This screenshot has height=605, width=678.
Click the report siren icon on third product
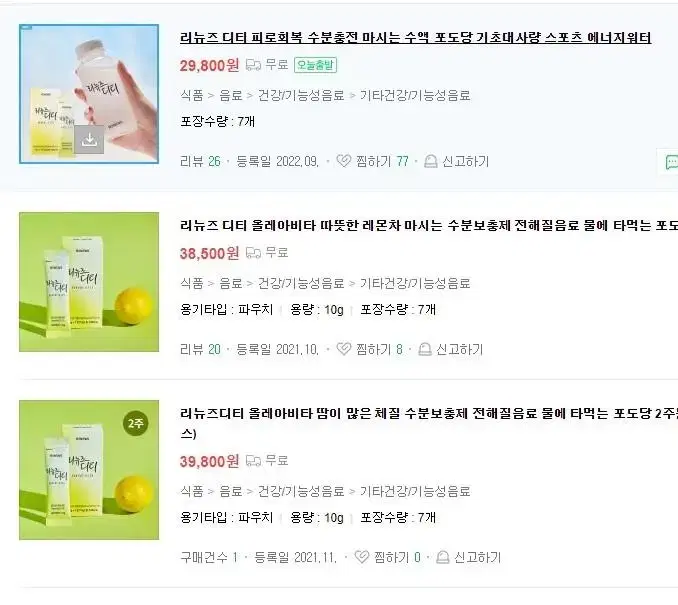point(442,557)
